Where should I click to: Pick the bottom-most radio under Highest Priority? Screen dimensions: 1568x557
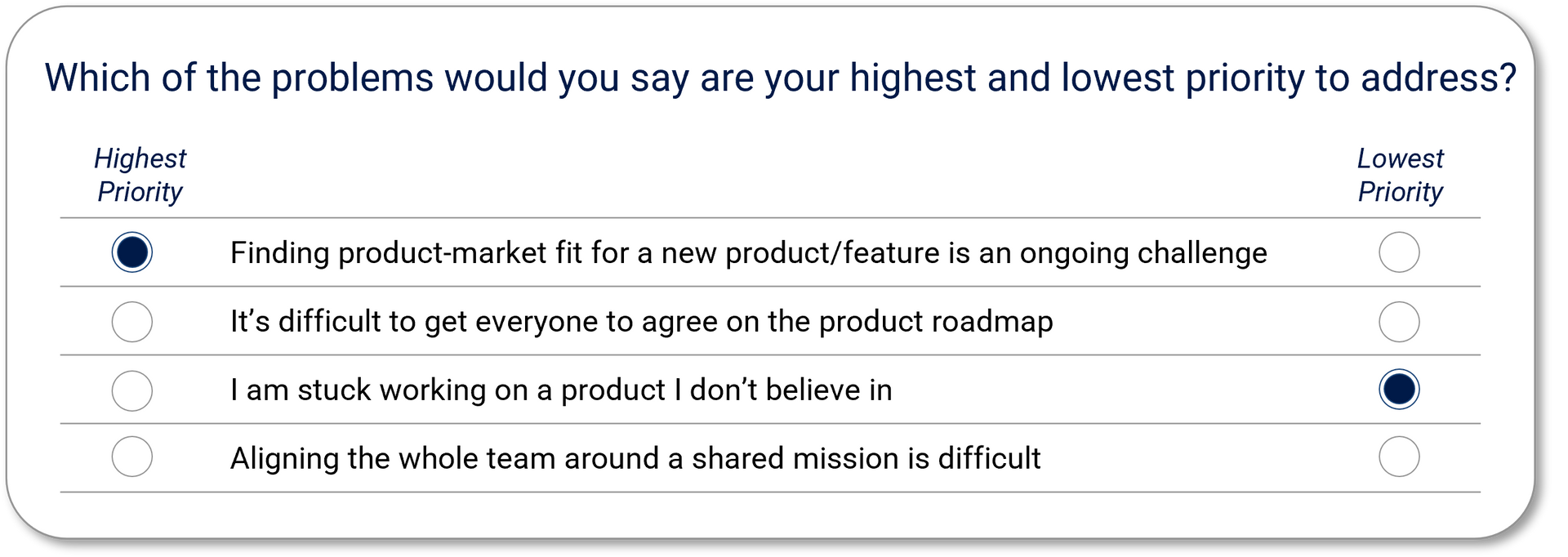point(131,457)
